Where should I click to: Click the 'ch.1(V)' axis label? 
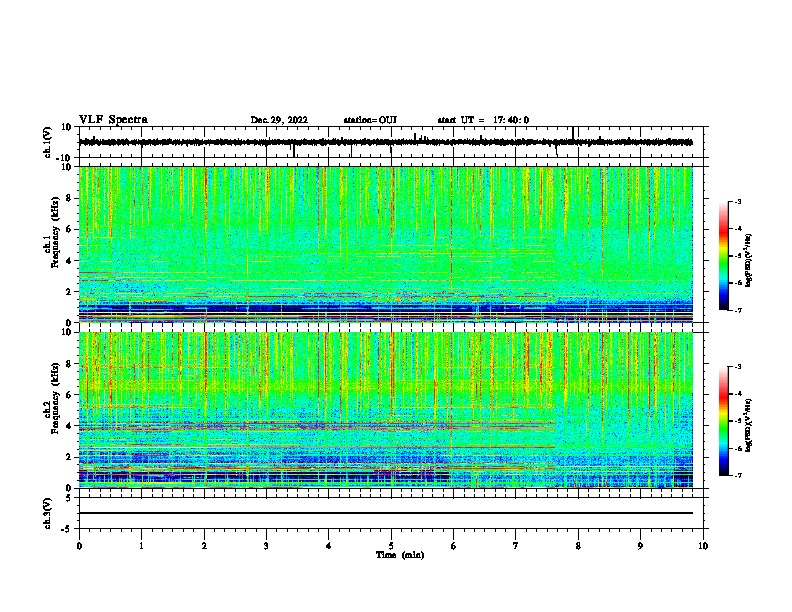pyautogui.click(x=48, y=142)
